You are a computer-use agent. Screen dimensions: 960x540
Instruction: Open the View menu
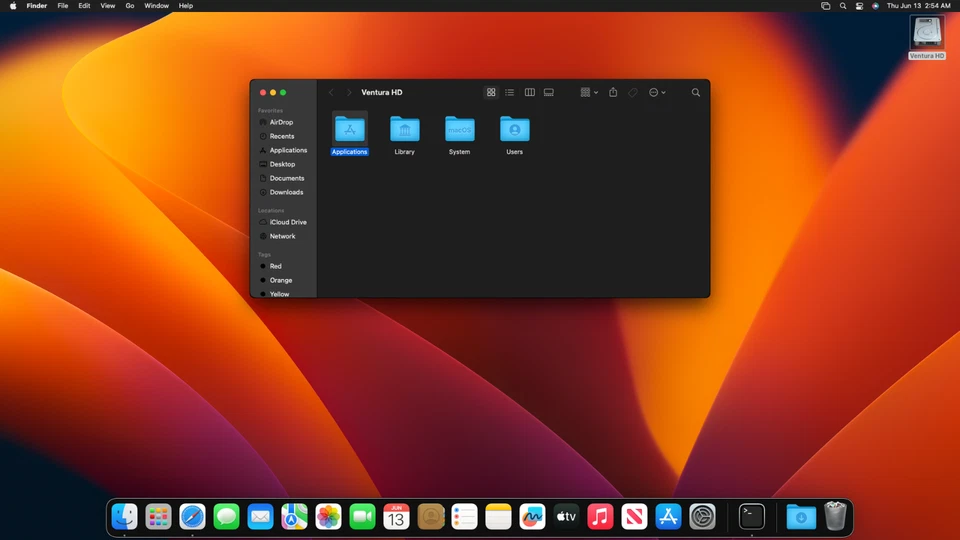[108, 6]
